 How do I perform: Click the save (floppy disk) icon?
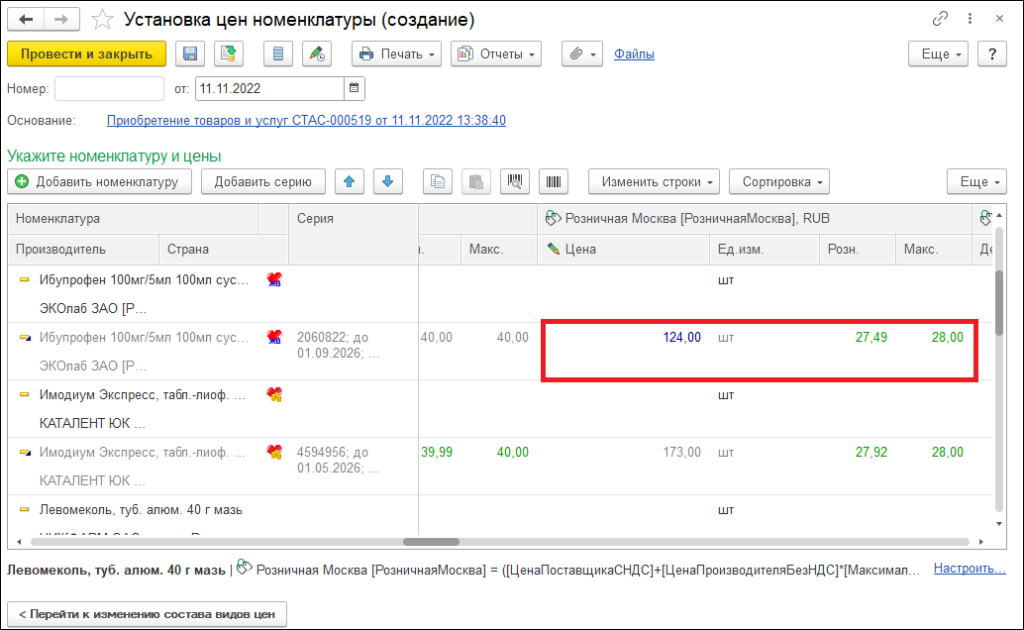pos(190,54)
